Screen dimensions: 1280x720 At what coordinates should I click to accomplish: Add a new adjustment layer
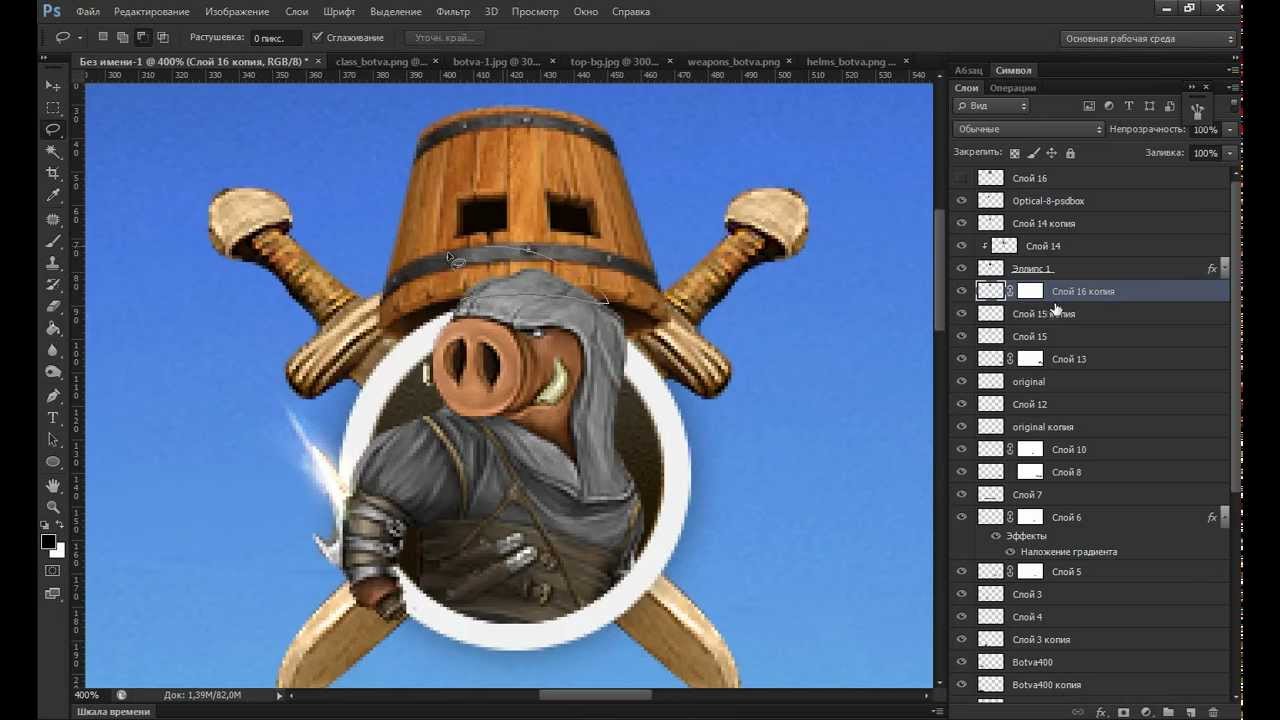pyautogui.click(x=1146, y=712)
